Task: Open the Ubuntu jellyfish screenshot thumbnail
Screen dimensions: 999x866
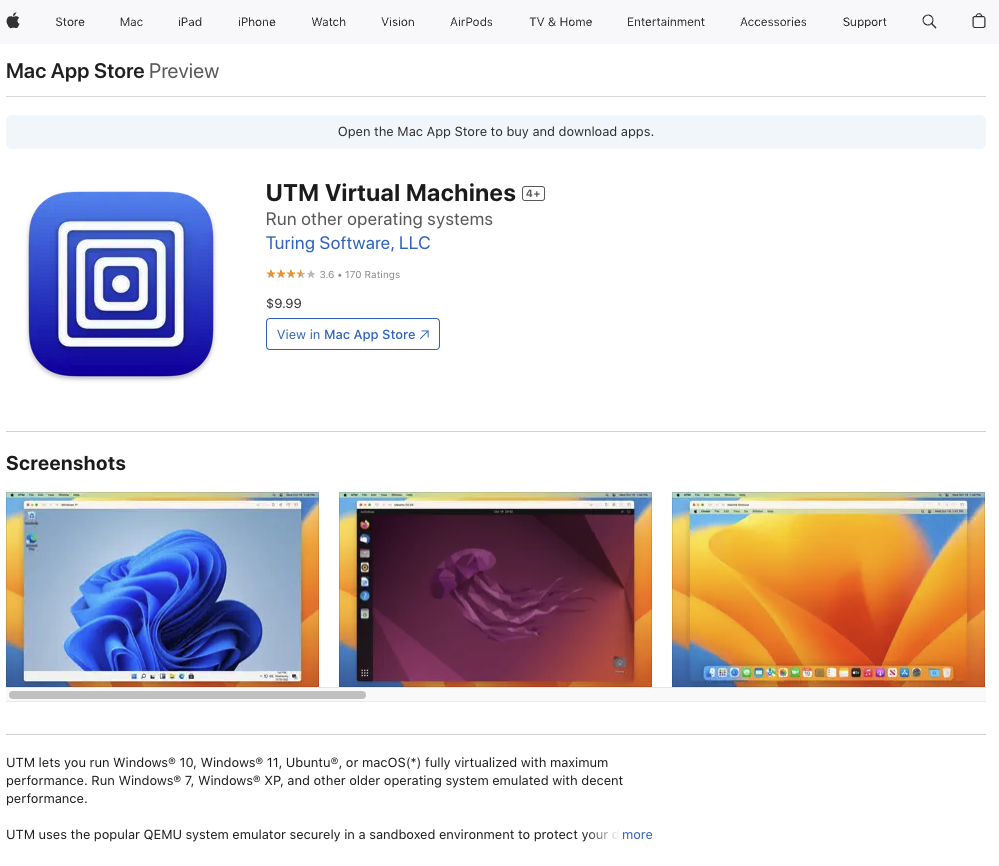Action: pos(495,589)
